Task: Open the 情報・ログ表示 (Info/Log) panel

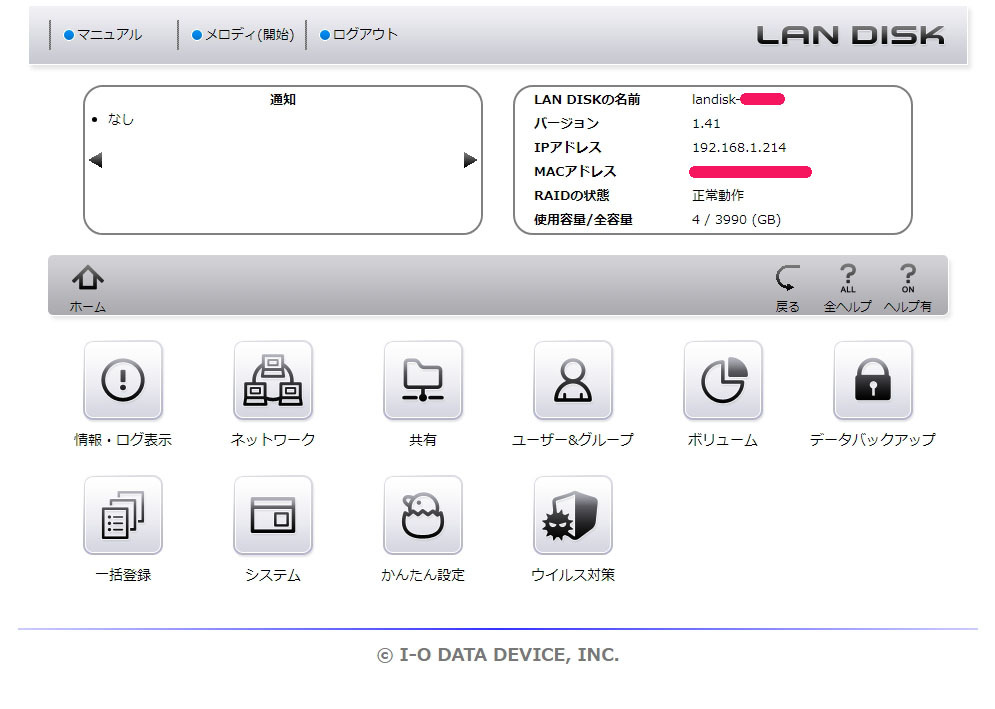Action: pos(122,380)
